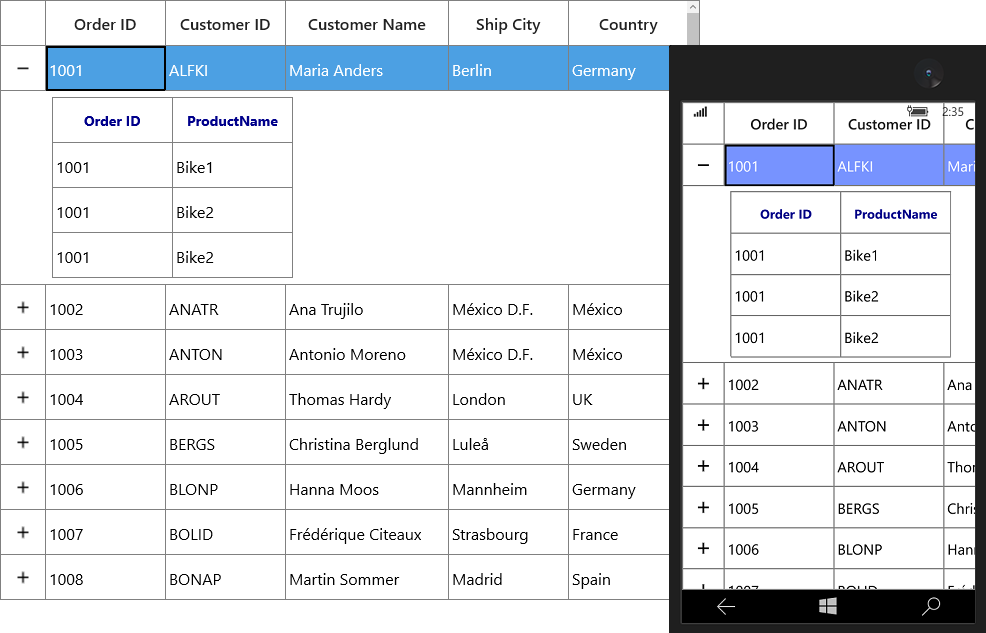Image resolution: width=986 pixels, height=633 pixels.
Task: Expand order 1003 row on phone
Action: point(703,425)
